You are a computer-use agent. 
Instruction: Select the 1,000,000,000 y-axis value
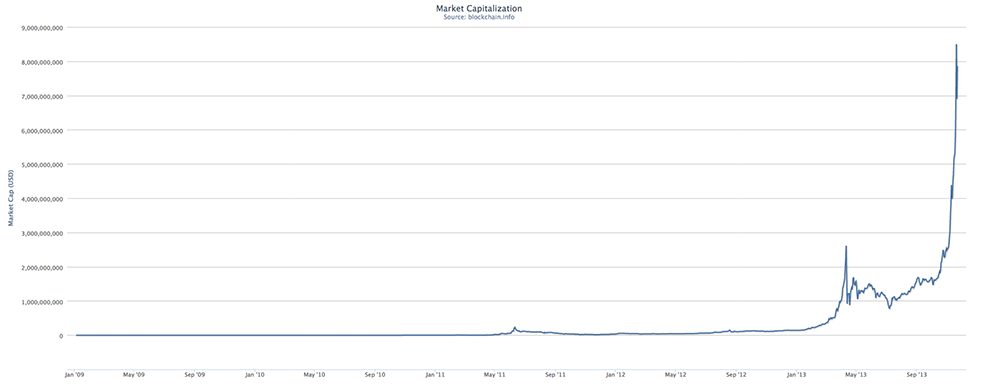pos(42,301)
